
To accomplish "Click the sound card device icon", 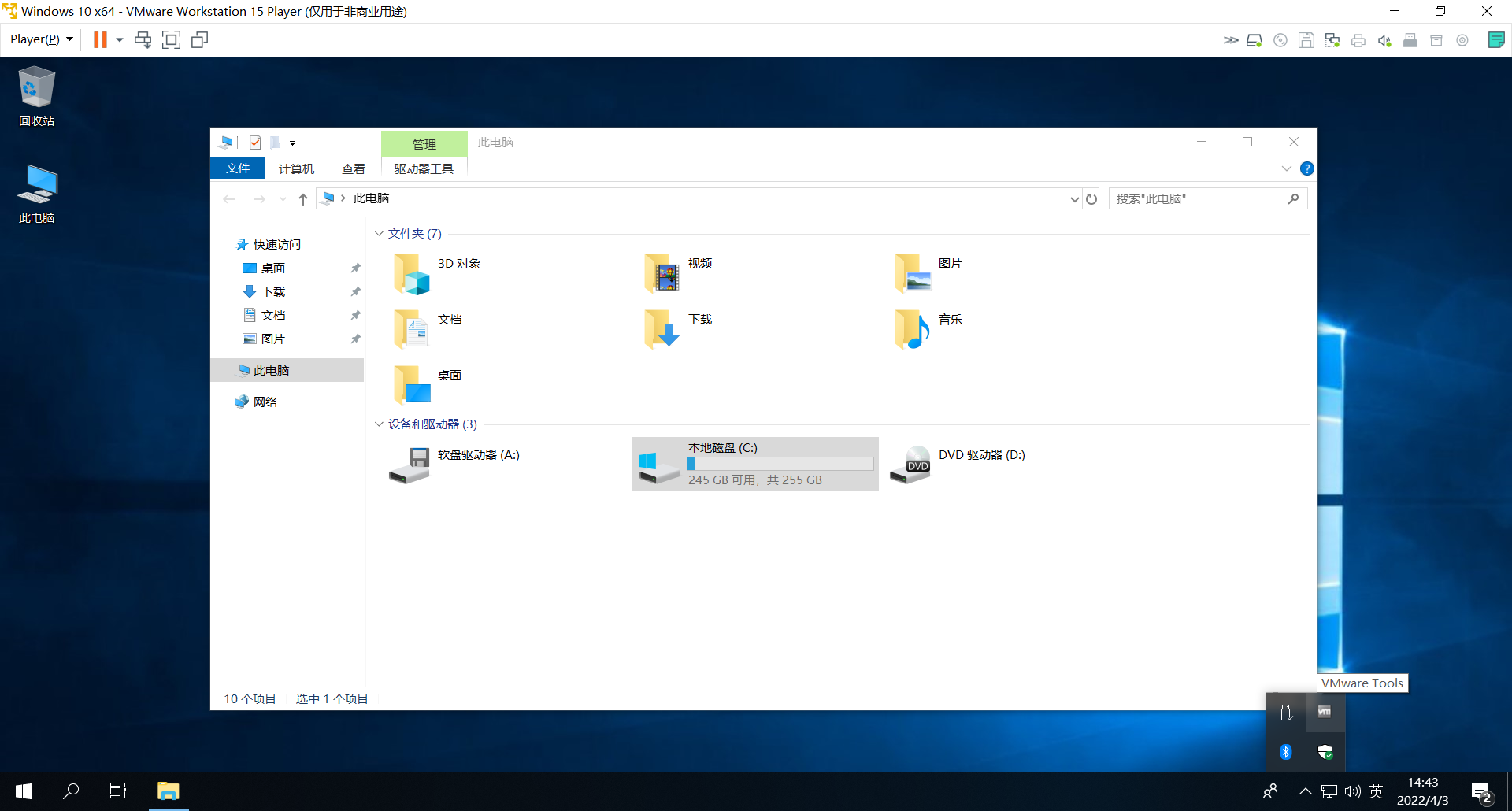I will coord(1384,40).
